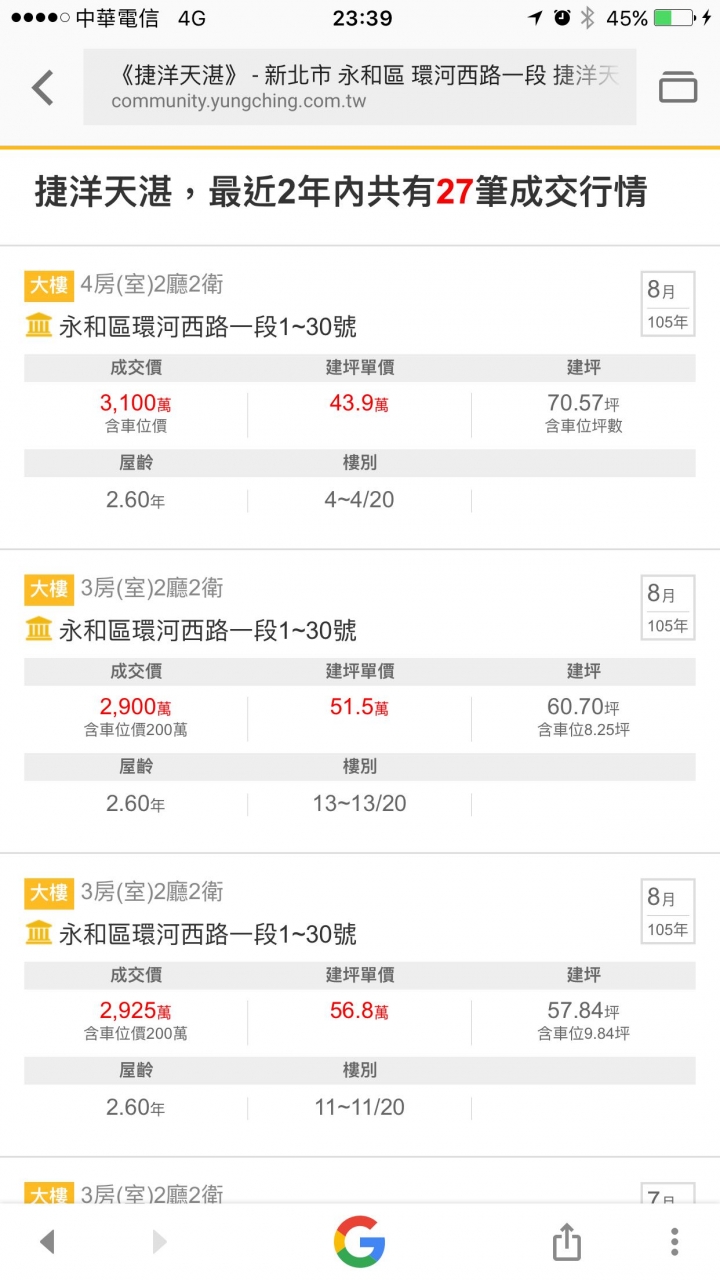Click building icon of second listing

[38, 630]
